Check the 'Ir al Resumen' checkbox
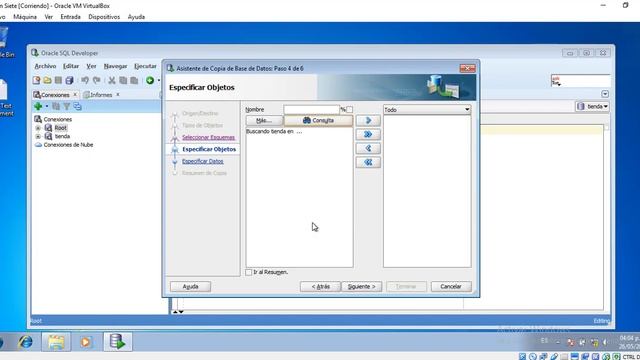 coord(249,272)
